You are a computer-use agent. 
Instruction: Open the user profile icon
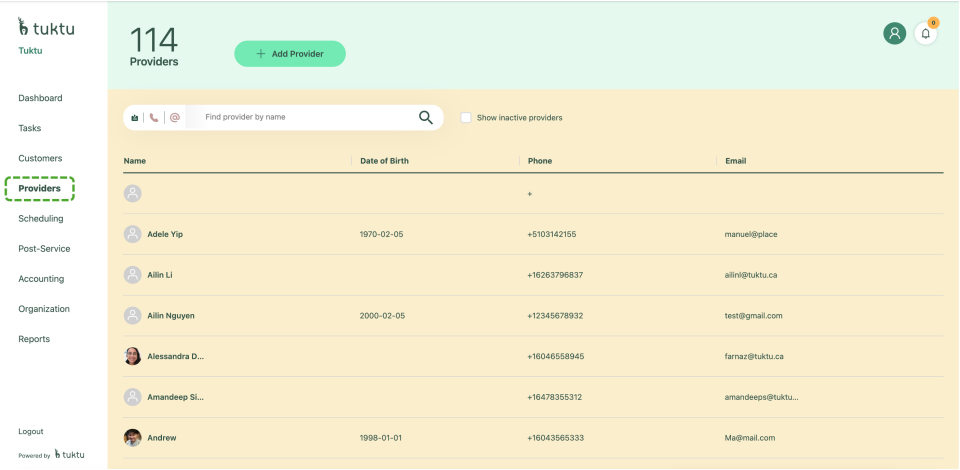(894, 33)
